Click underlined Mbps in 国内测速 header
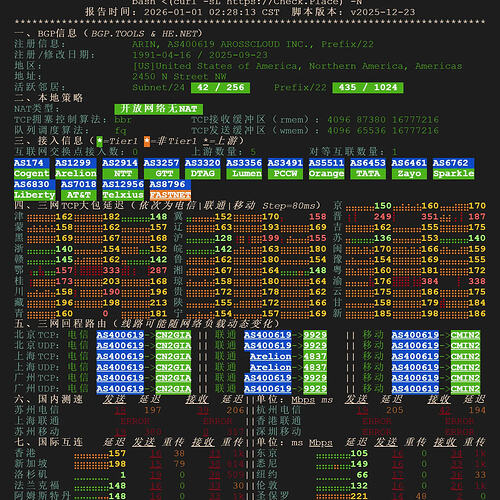 (303, 400)
